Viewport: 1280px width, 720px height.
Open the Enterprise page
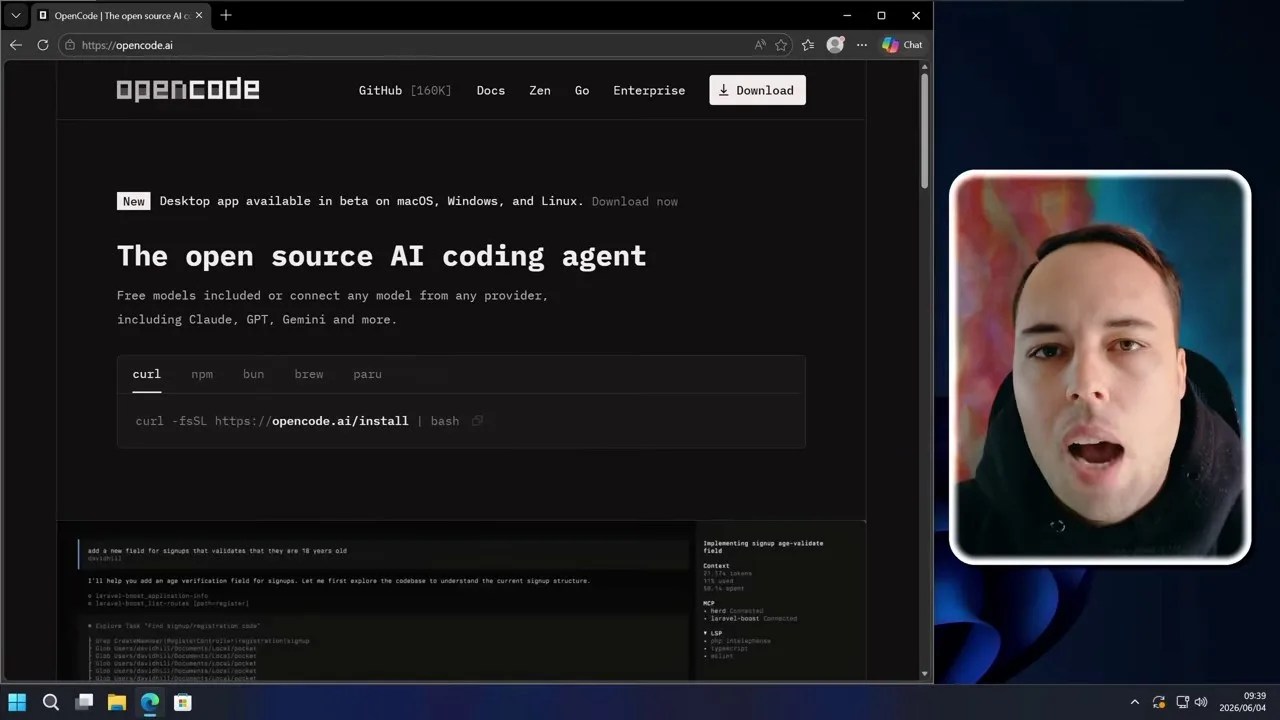(x=649, y=90)
